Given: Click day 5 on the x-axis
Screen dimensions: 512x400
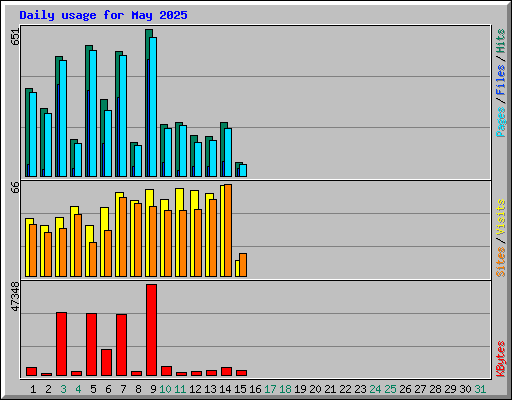Looking at the screenshot, I should tap(93, 389).
